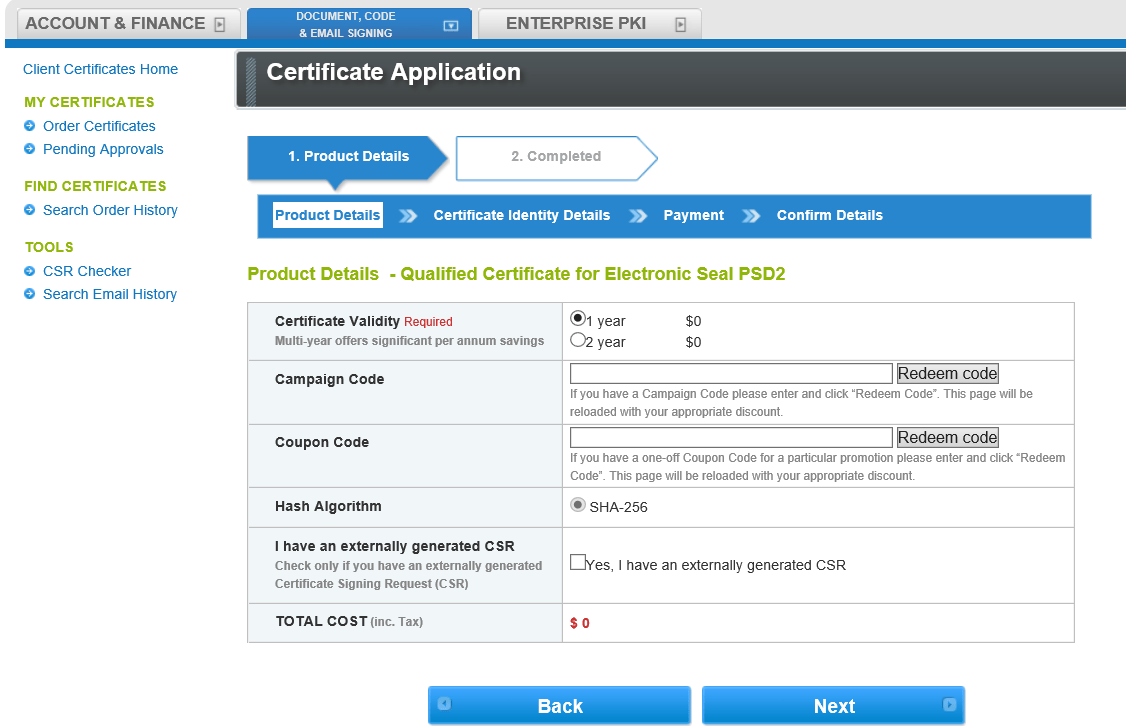
Task: Click arrow icon beside Order Certificates
Action: [x=31, y=126]
